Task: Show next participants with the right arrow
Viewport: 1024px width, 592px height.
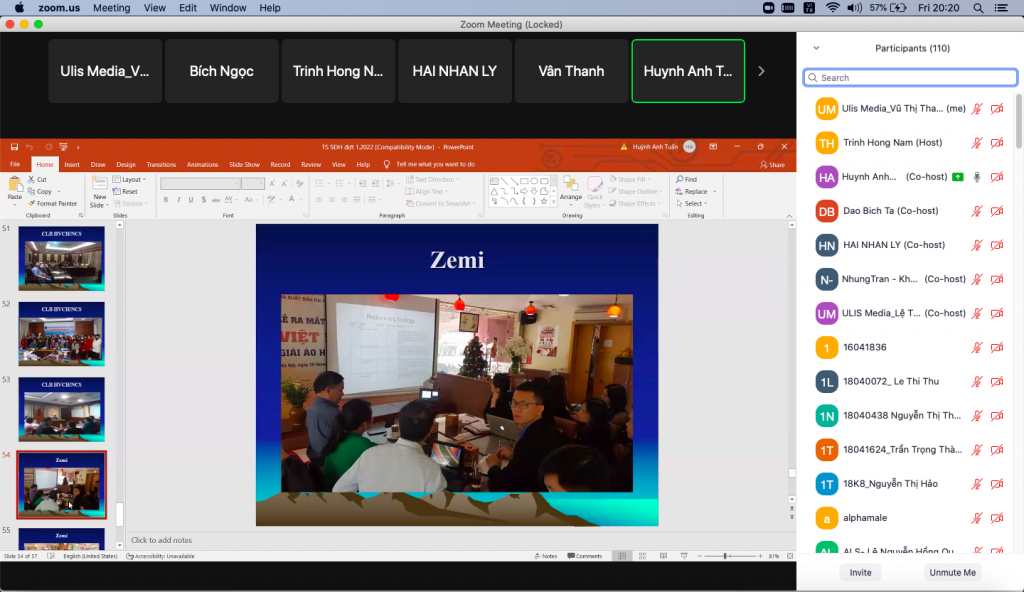Action: (x=761, y=71)
